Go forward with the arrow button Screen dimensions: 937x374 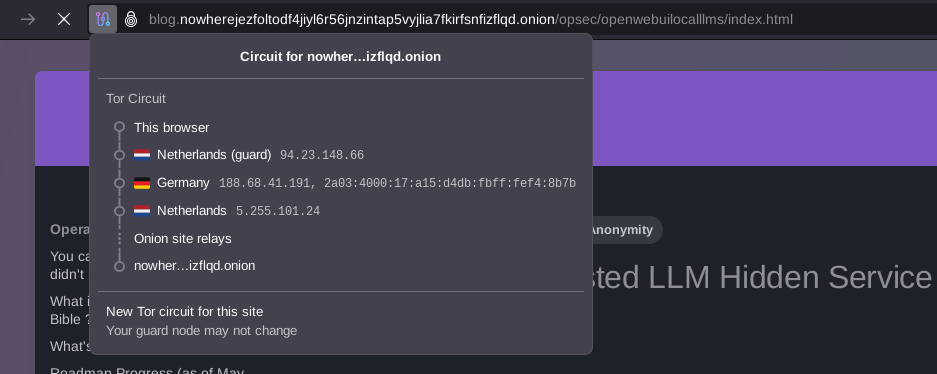tap(27, 20)
